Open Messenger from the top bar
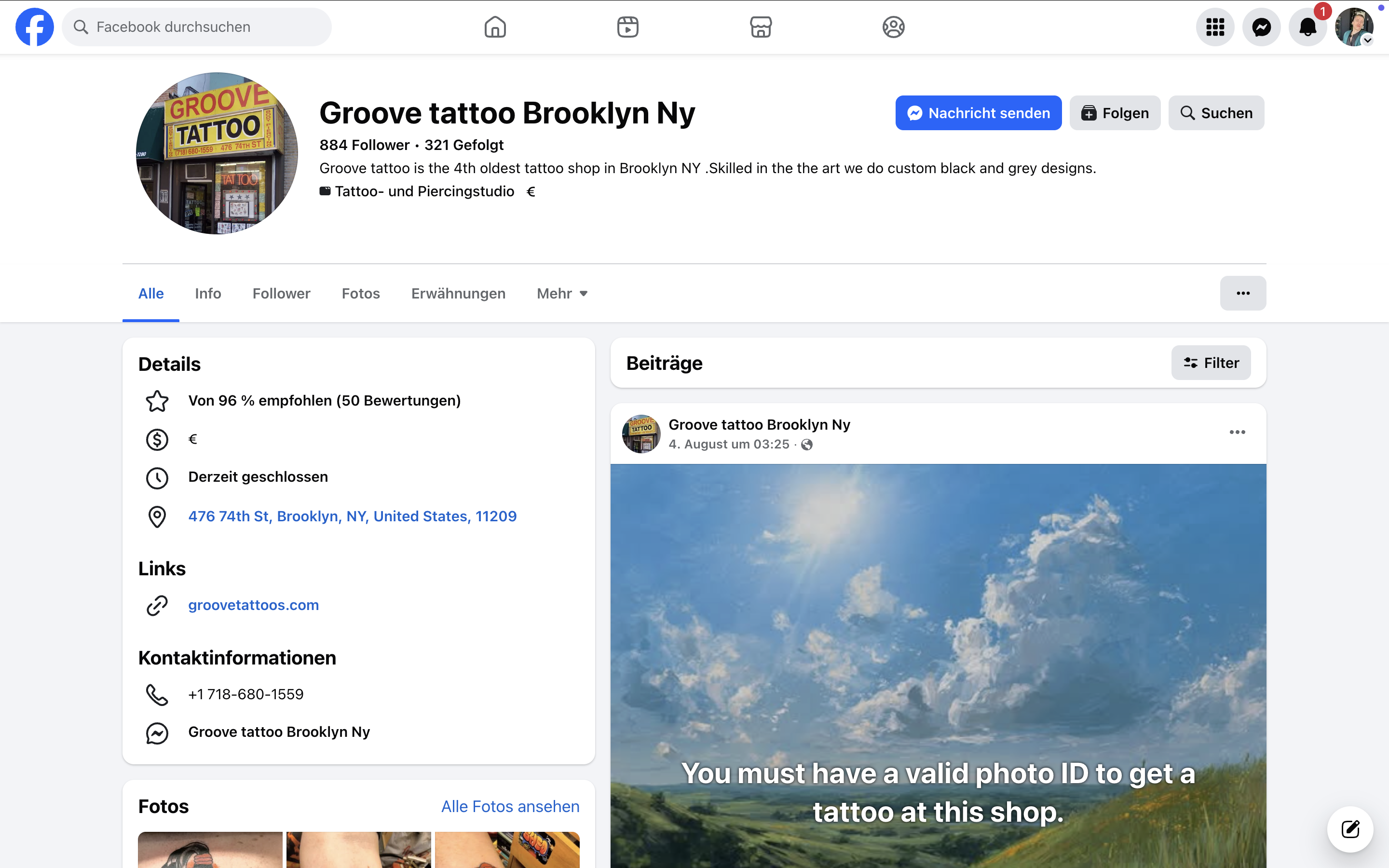 [1262, 27]
